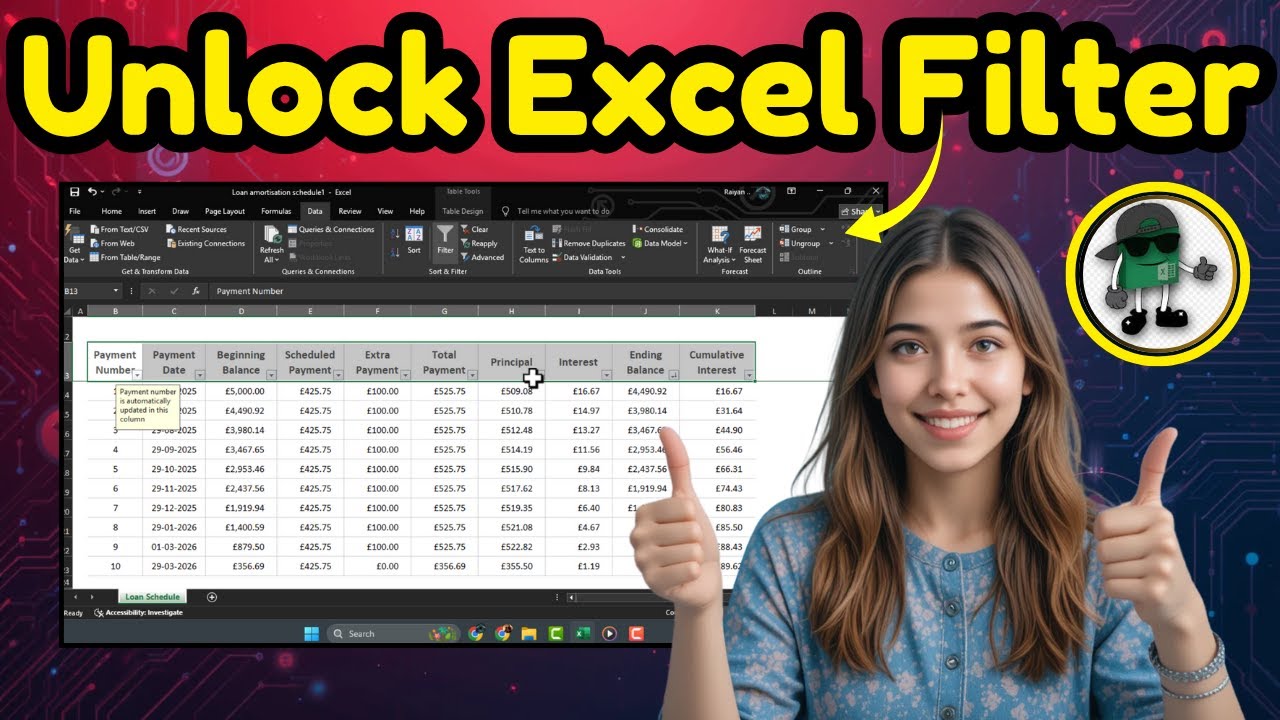1280x720 pixels.
Task: Open File Explorer from taskbar
Action: 529,633
